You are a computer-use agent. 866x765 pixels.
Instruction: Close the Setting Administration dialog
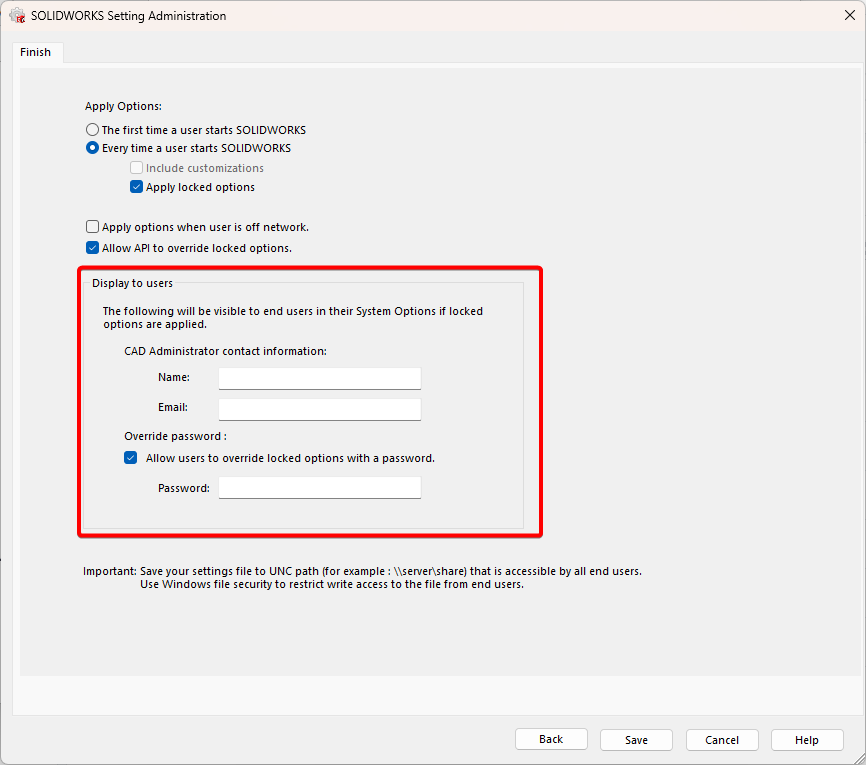pos(850,15)
